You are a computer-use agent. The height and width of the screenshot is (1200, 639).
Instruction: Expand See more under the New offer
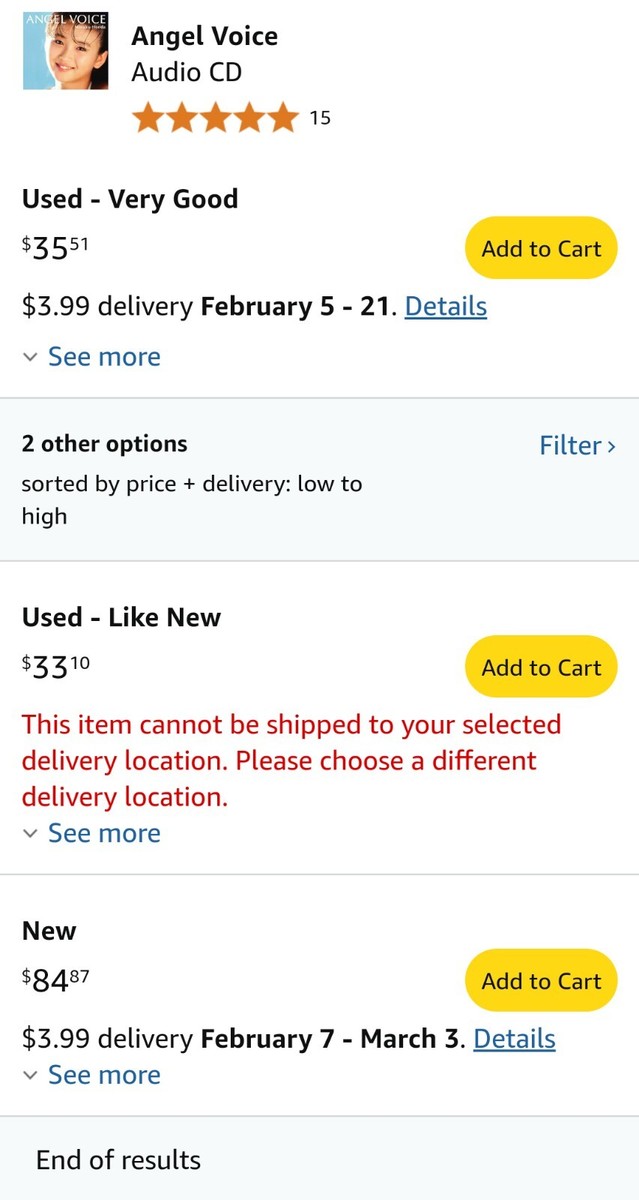coord(103,1075)
